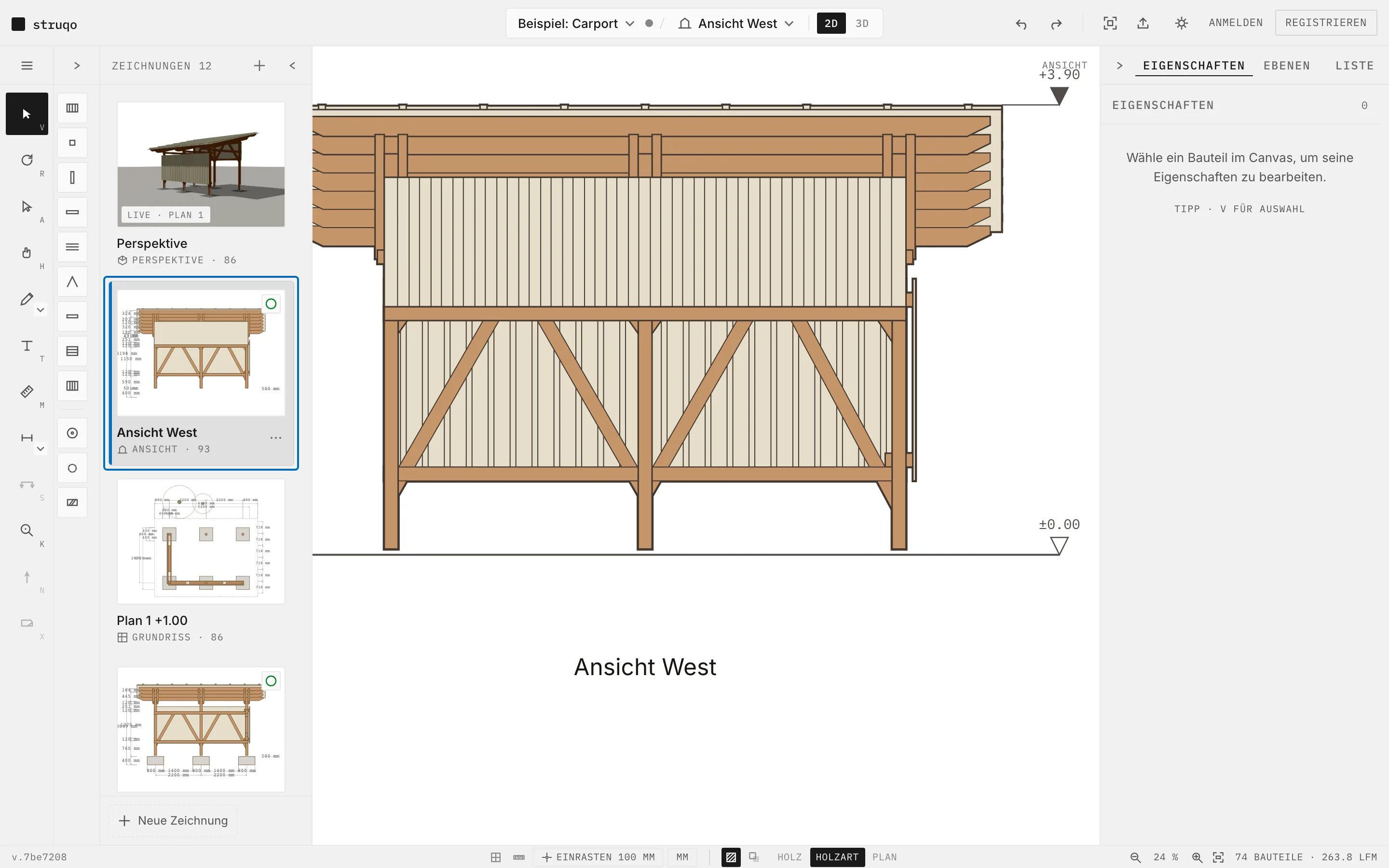Image resolution: width=1389 pixels, height=868 pixels.
Task: Click the export/share upload icon
Action: 1143,23
